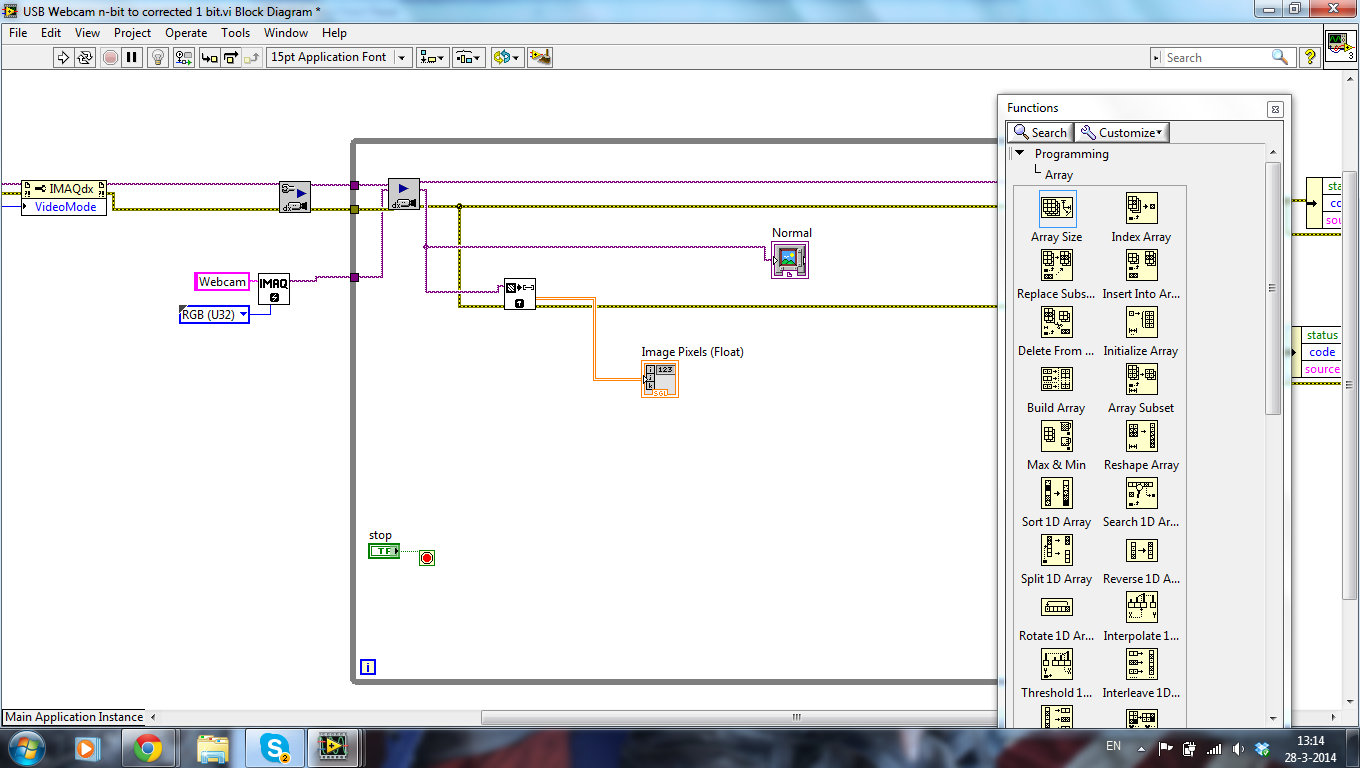Open the File menu
Screen dimensions: 1360x768
(18, 33)
